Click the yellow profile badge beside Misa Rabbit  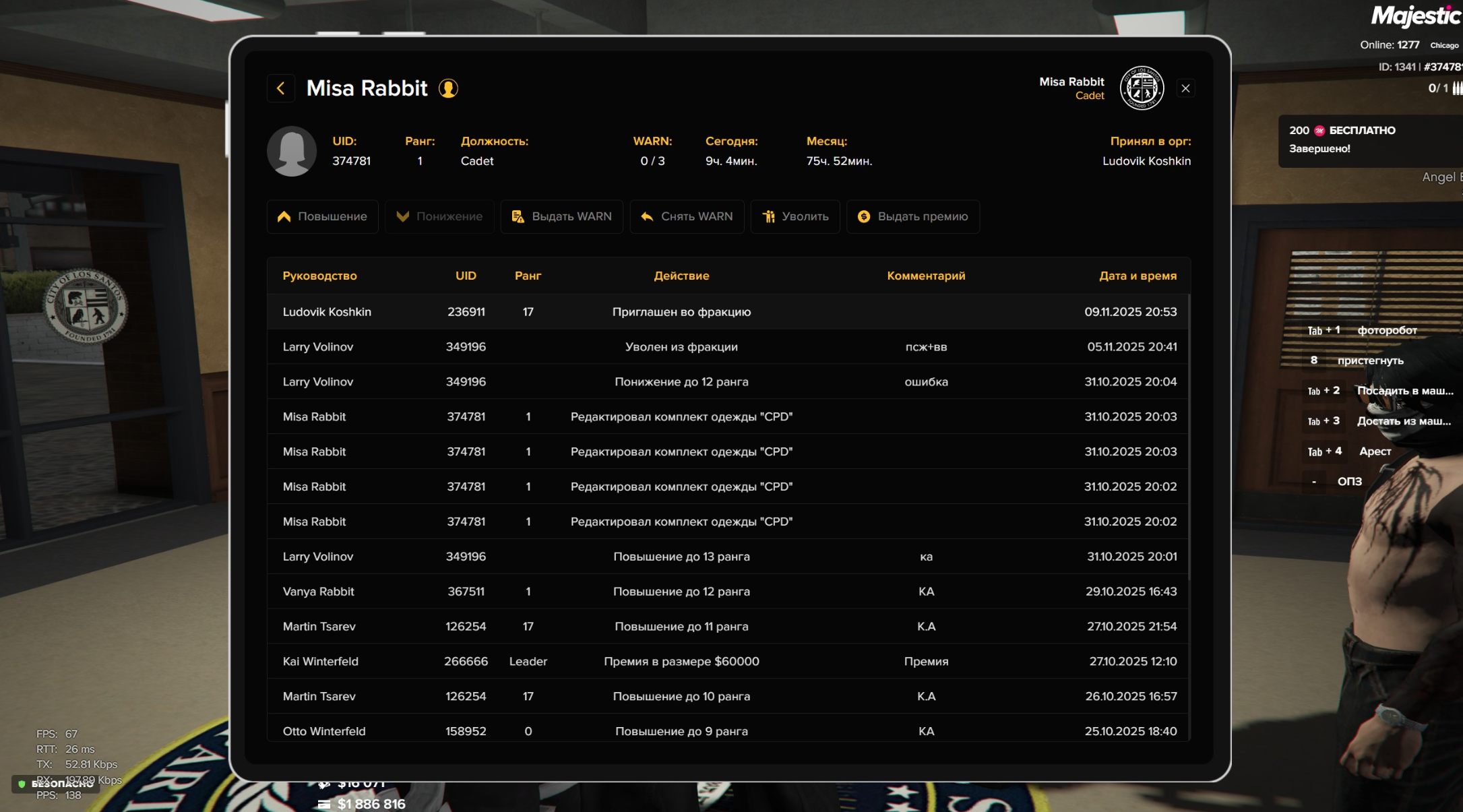point(448,88)
